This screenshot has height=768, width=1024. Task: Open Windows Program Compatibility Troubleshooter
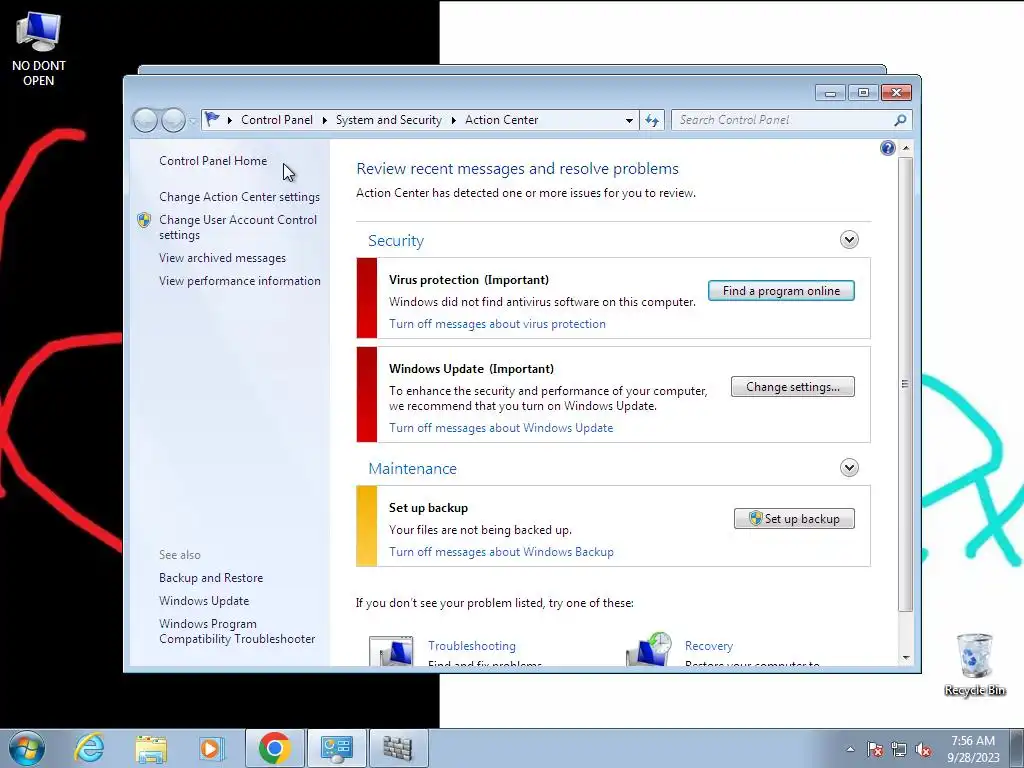coord(237,632)
